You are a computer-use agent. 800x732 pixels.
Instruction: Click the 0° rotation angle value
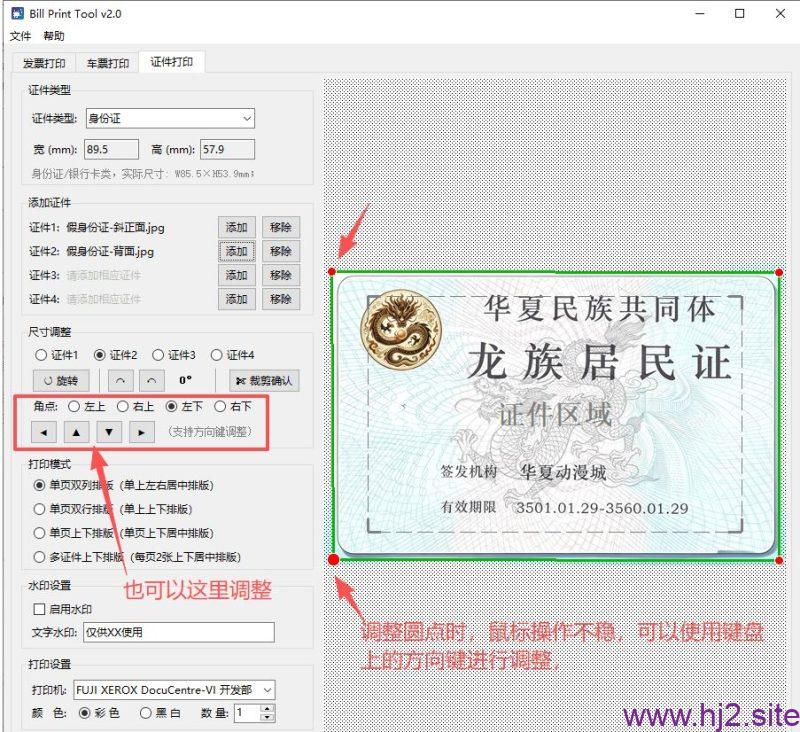coord(186,381)
